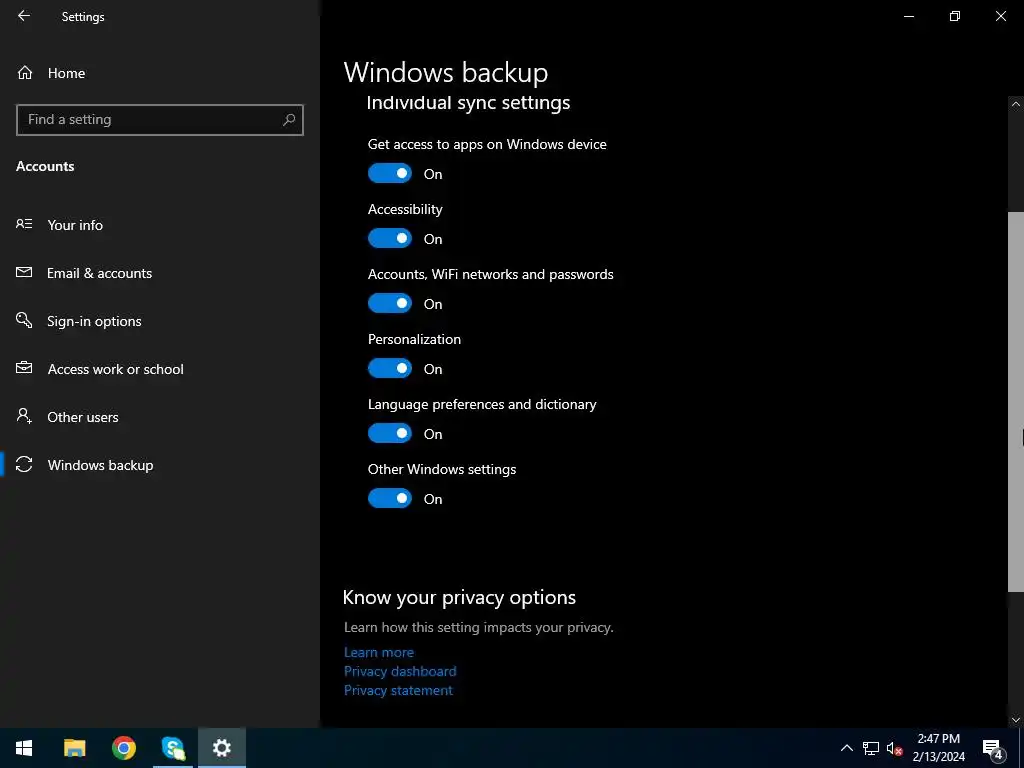Click the vertical scrollbar thumb
This screenshot has width=1024, height=768.
pyautogui.click(x=1016, y=402)
